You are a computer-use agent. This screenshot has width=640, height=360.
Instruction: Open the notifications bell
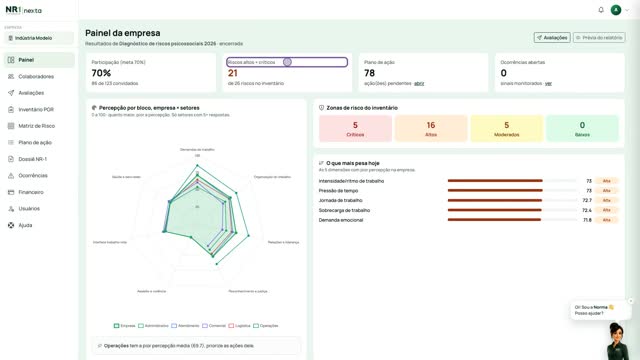601,10
